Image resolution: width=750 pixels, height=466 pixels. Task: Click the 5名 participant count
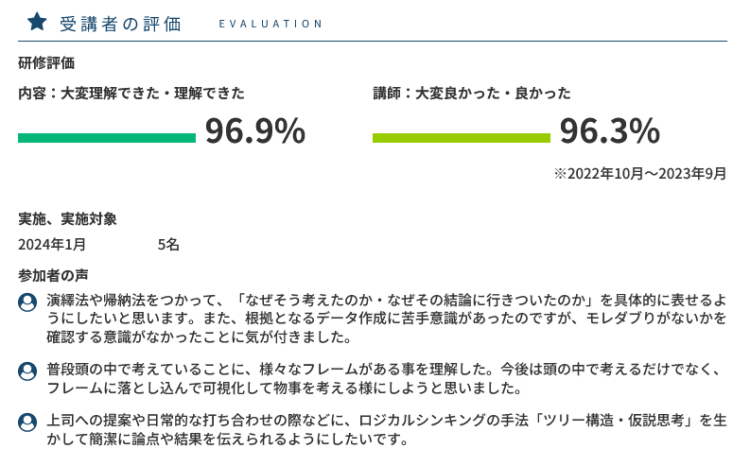point(168,244)
